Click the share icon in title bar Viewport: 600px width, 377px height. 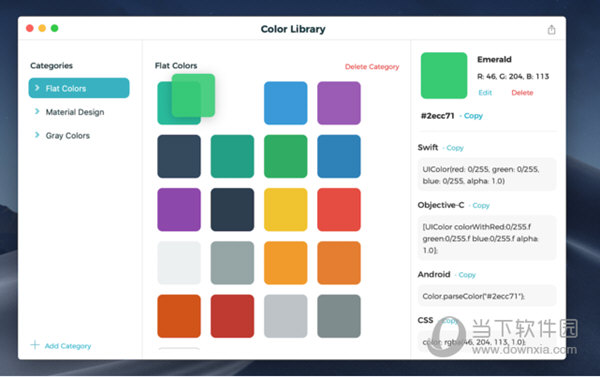point(551,29)
